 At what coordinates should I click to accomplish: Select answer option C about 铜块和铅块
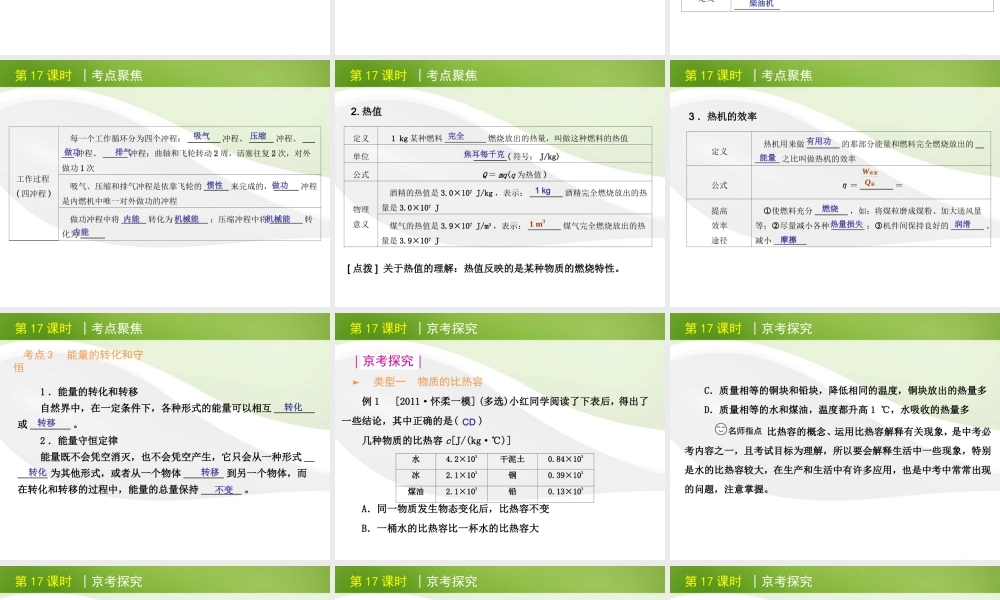pos(845,390)
